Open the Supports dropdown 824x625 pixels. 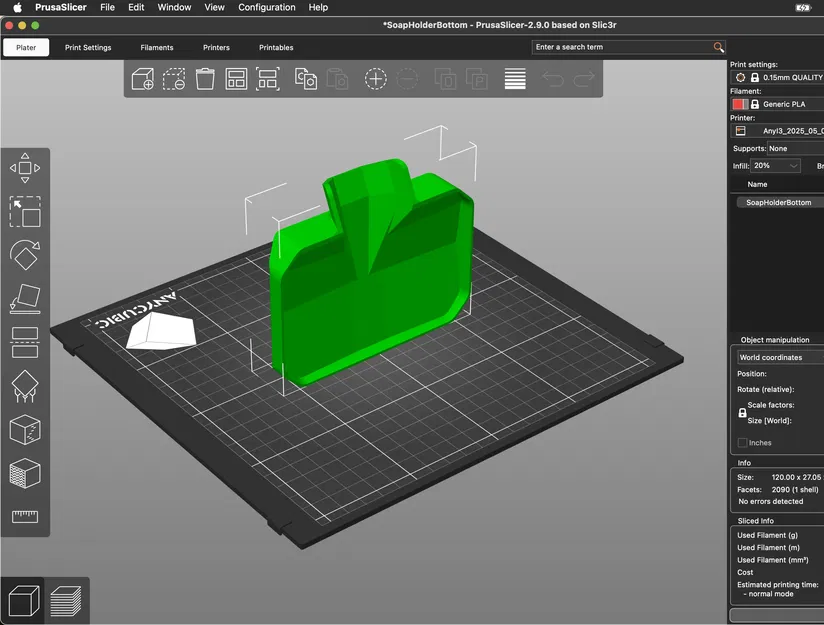[x=796, y=148]
